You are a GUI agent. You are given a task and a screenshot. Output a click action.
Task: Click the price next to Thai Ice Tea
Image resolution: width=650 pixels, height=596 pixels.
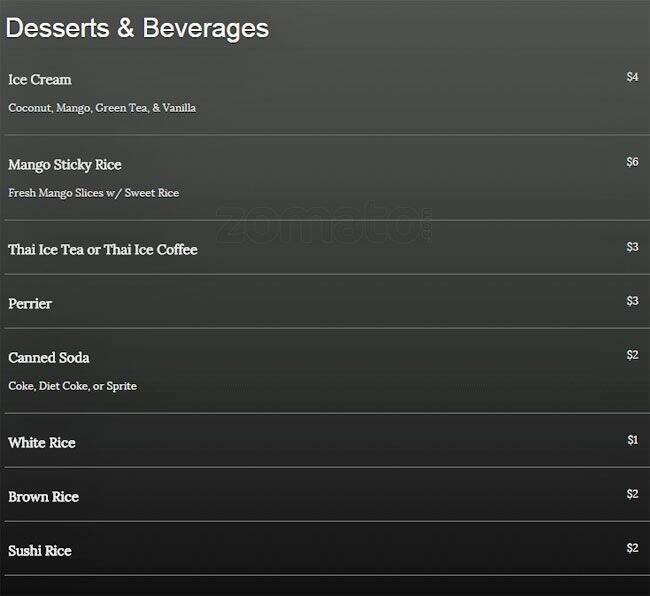(632, 247)
